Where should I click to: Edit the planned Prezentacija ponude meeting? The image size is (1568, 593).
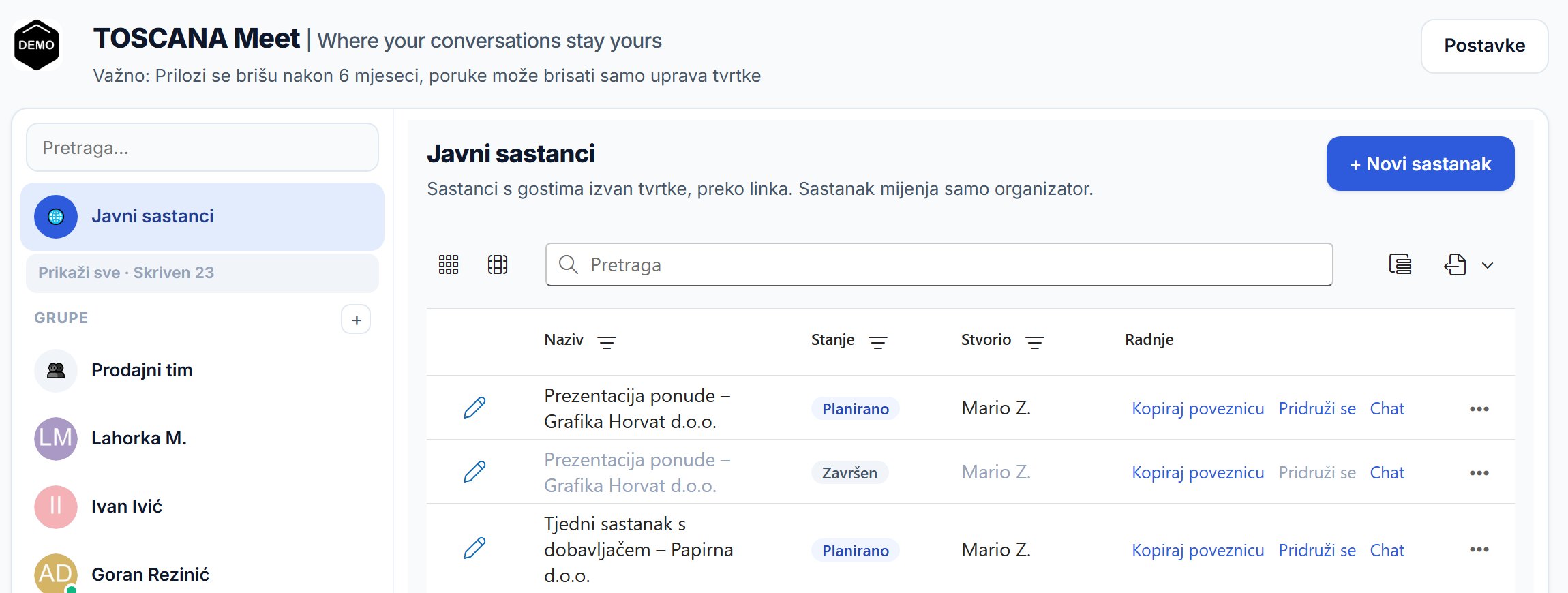[x=474, y=408]
